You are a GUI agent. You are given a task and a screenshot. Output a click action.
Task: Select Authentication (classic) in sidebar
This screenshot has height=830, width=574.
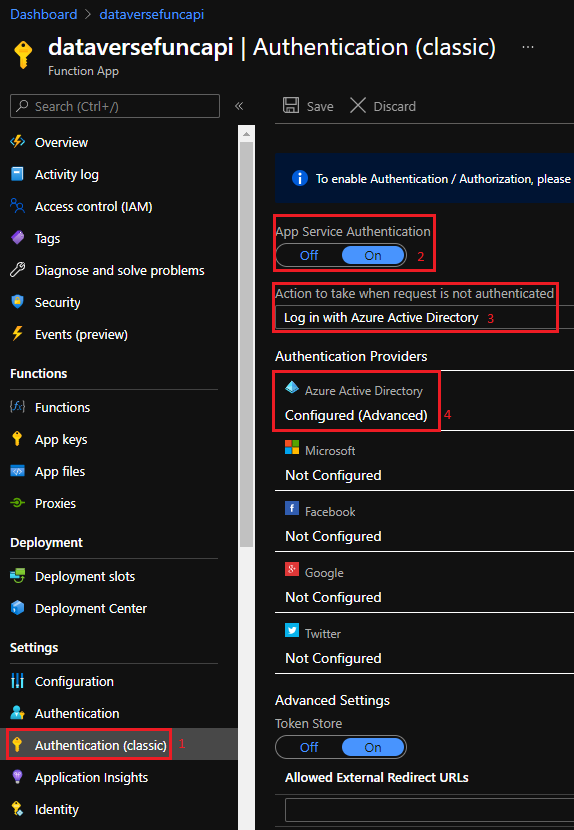tap(119, 745)
